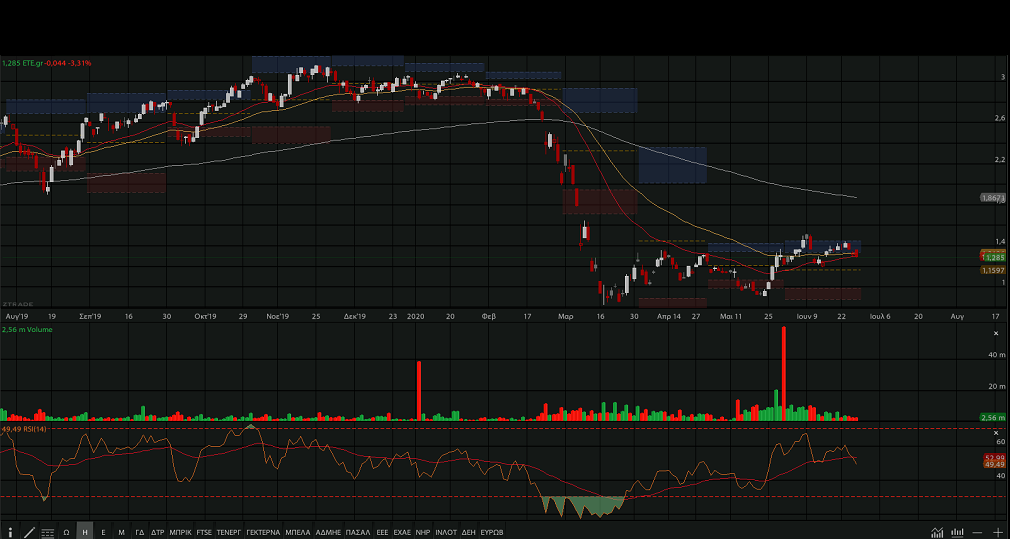Open the table list view icon
Image resolution: width=1010 pixels, height=539 pixels.
pos(47,532)
